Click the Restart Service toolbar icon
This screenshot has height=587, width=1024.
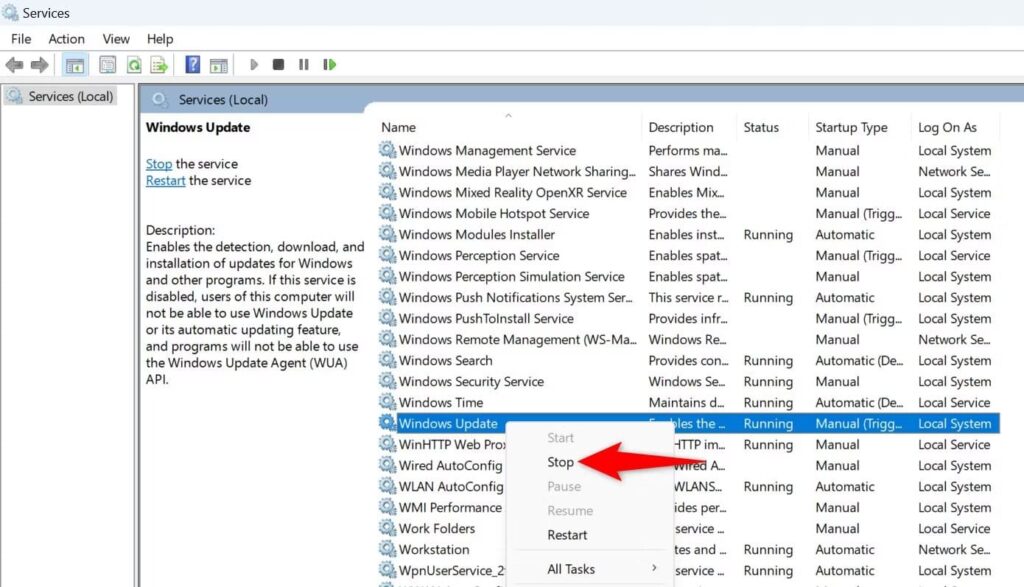329,64
